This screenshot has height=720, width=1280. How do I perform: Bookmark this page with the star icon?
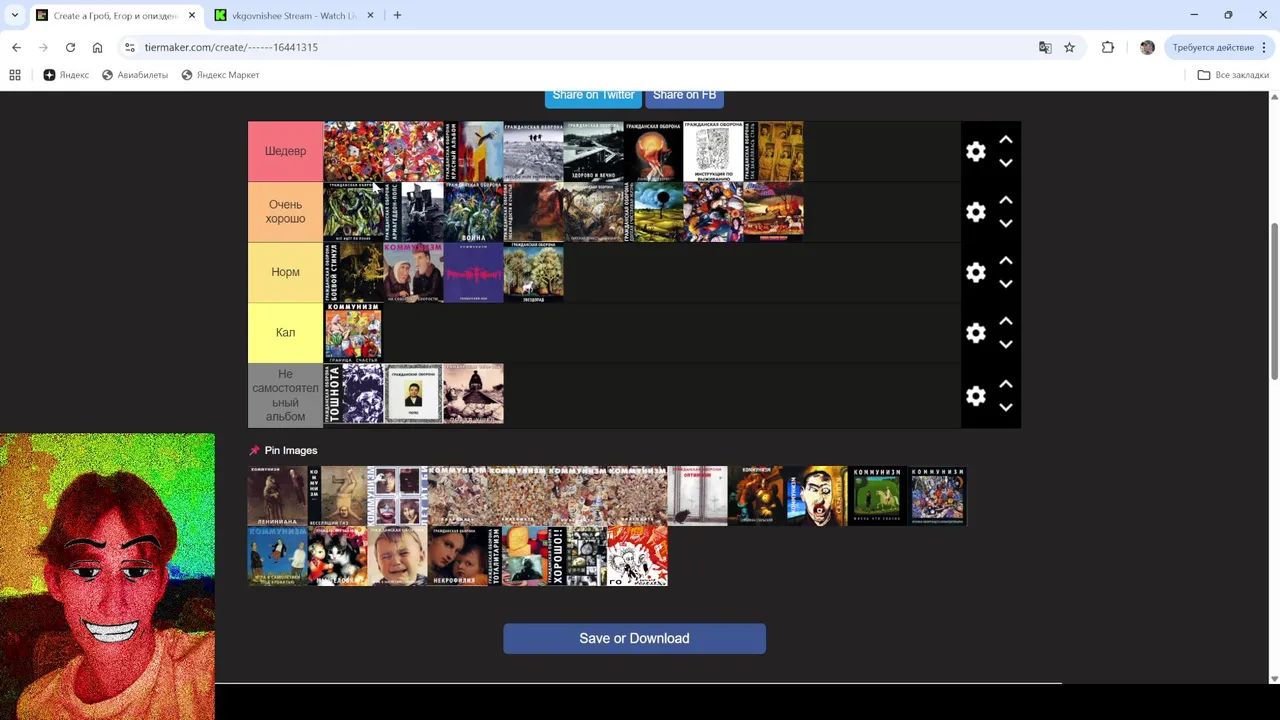pos(1069,47)
